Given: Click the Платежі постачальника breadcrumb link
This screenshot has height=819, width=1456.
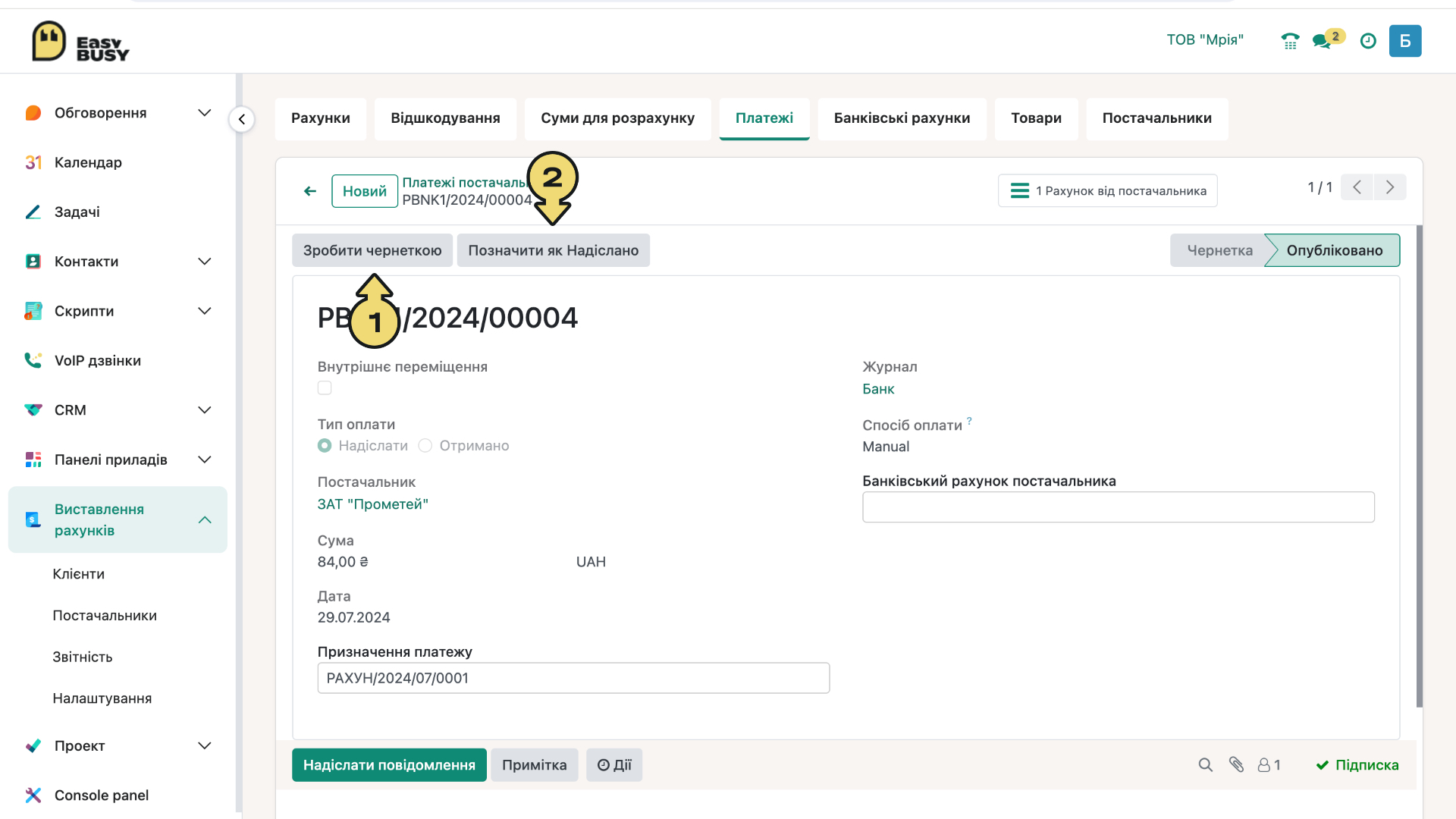Looking at the screenshot, I should [x=464, y=183].
